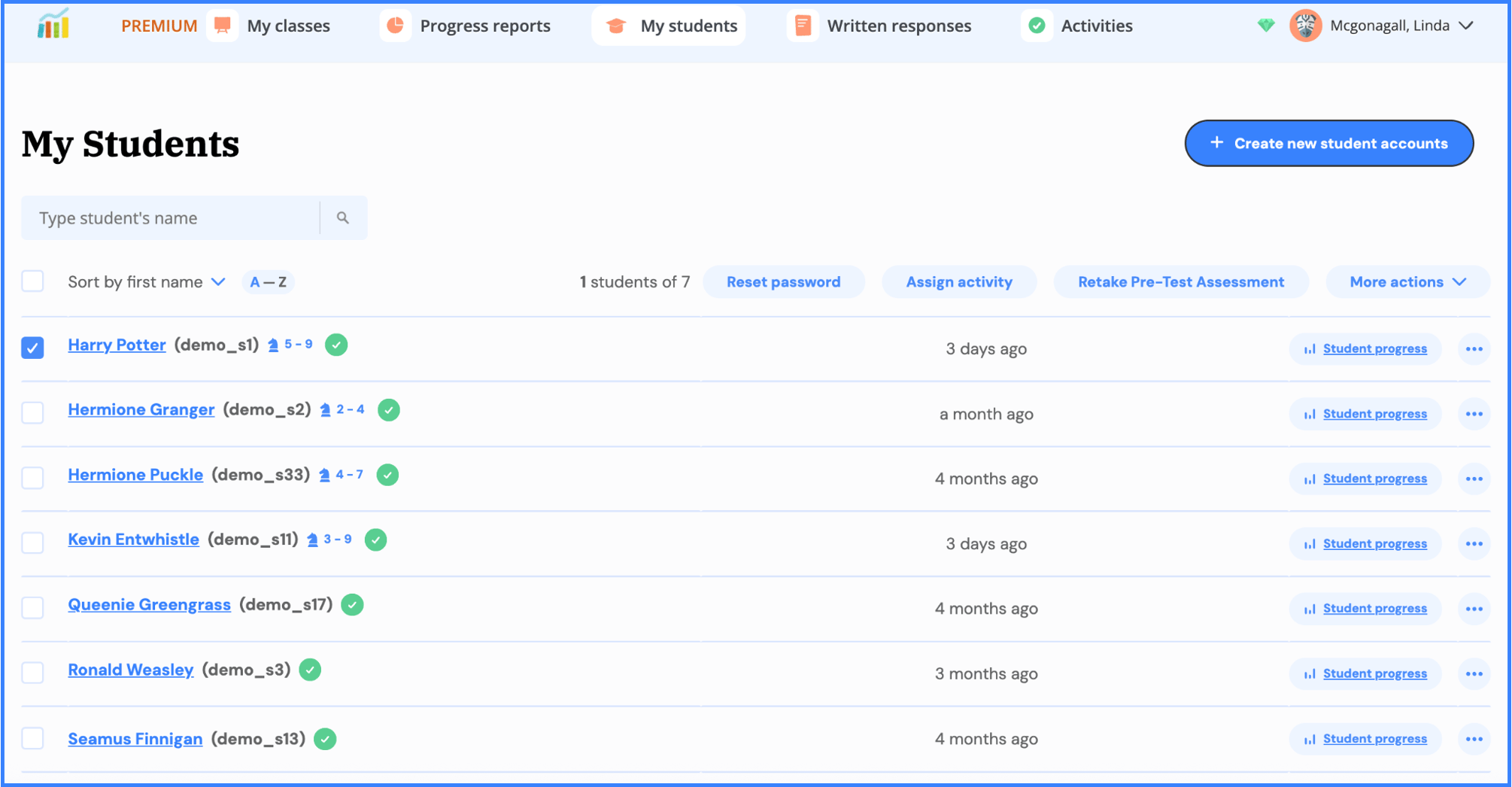Switch to the My students tab
1512x787 pixels.
click(668, 25)
